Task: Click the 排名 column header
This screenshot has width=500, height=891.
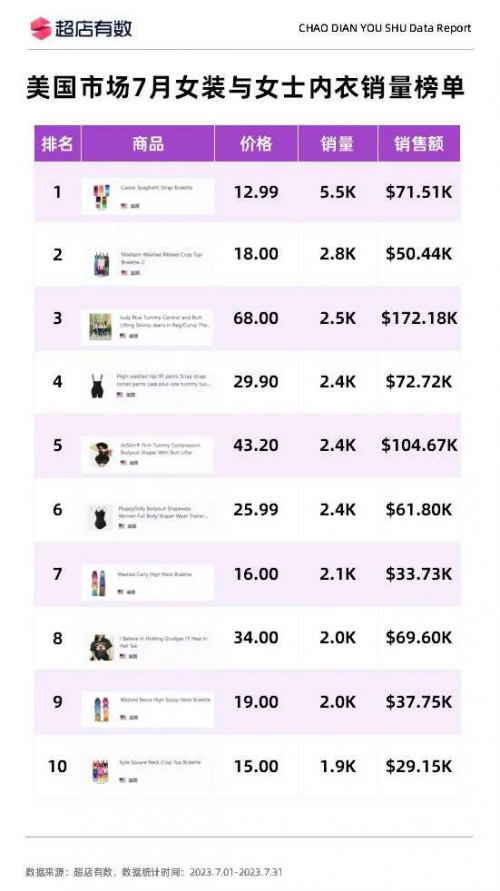Action: [57, 144]
